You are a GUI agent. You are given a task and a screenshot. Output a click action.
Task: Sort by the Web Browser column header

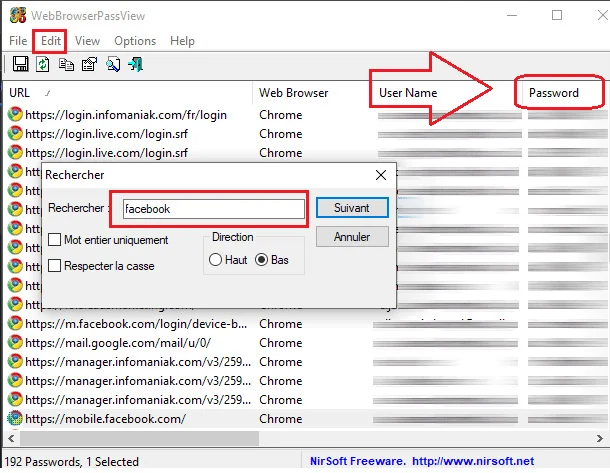pos(310,93)
